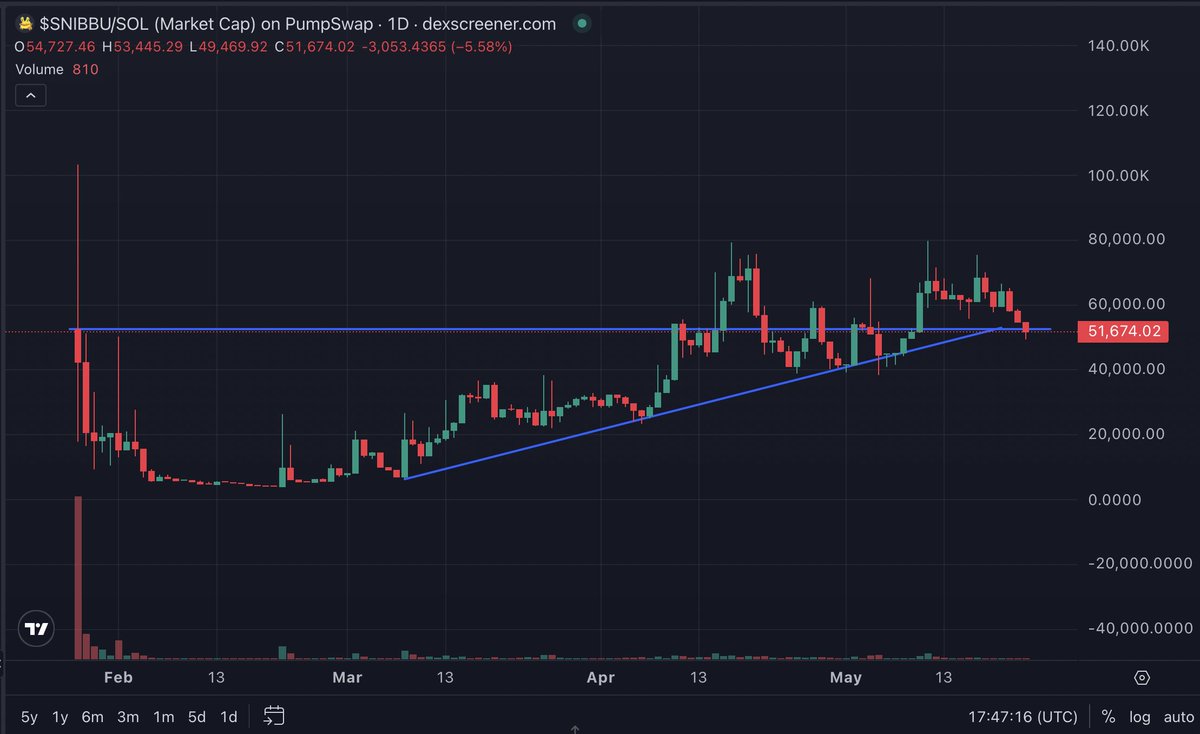
Task: Toggle log scale mode
Action: pos(1139,716)
